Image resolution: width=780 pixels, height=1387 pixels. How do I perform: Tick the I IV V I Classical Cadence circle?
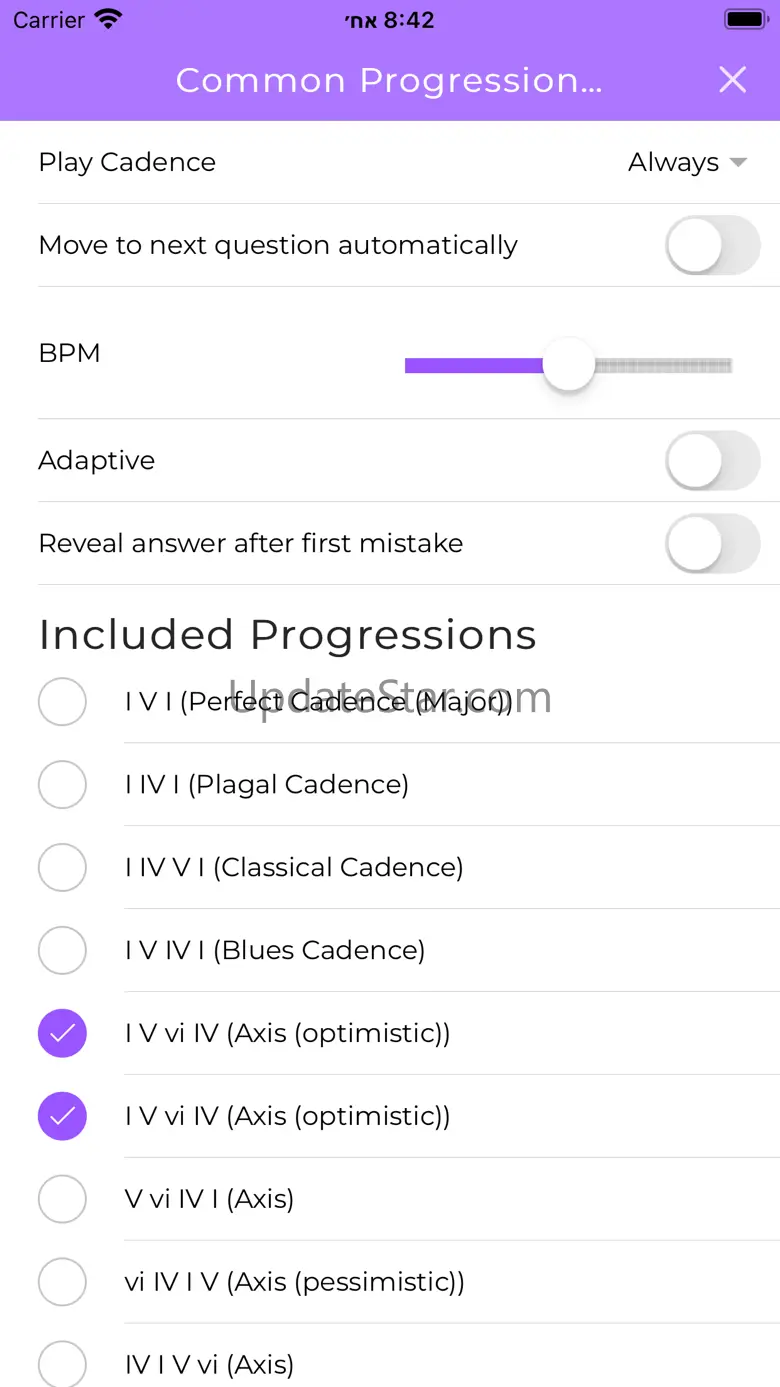[x=62, y=867]
